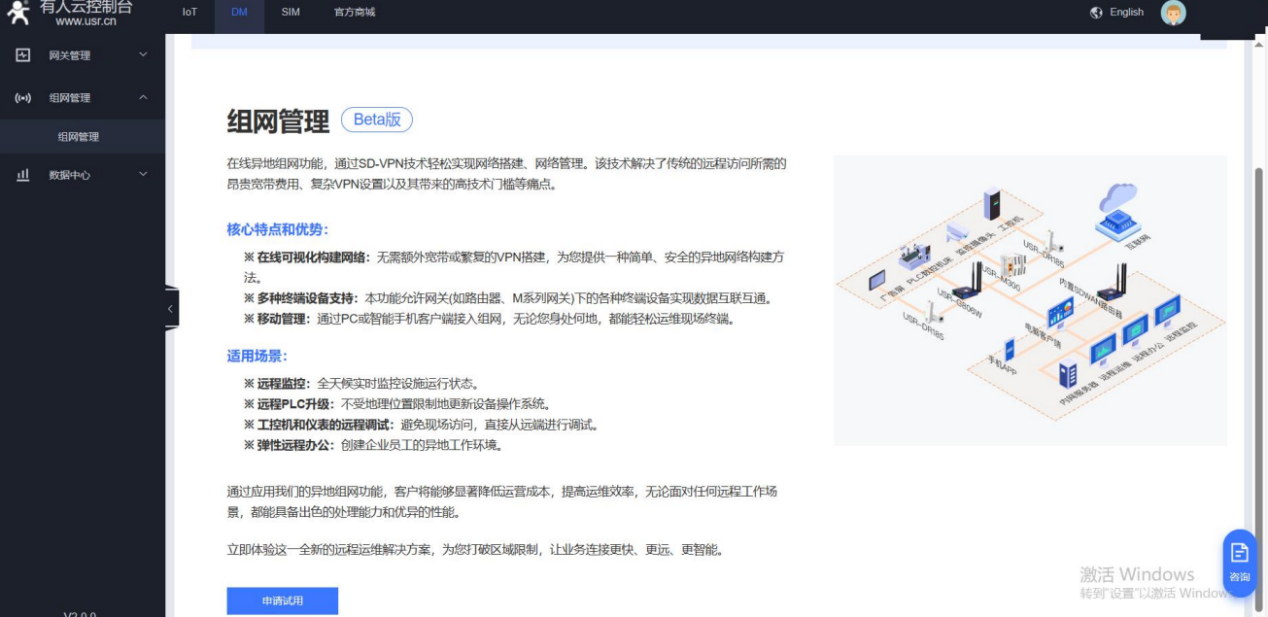Image resolution: width=1268 pixels, height=617 pixels.
Task: Open the 咨询 floating chat button
Action: pyautogui.click(x=1239, y=562)
